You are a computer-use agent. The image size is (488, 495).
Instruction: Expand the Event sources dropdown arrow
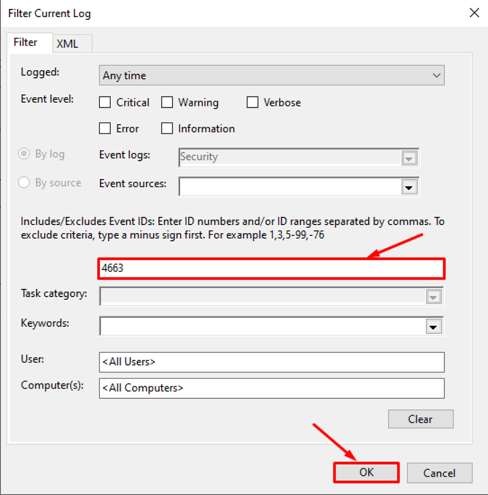click(x=409, y=187)
